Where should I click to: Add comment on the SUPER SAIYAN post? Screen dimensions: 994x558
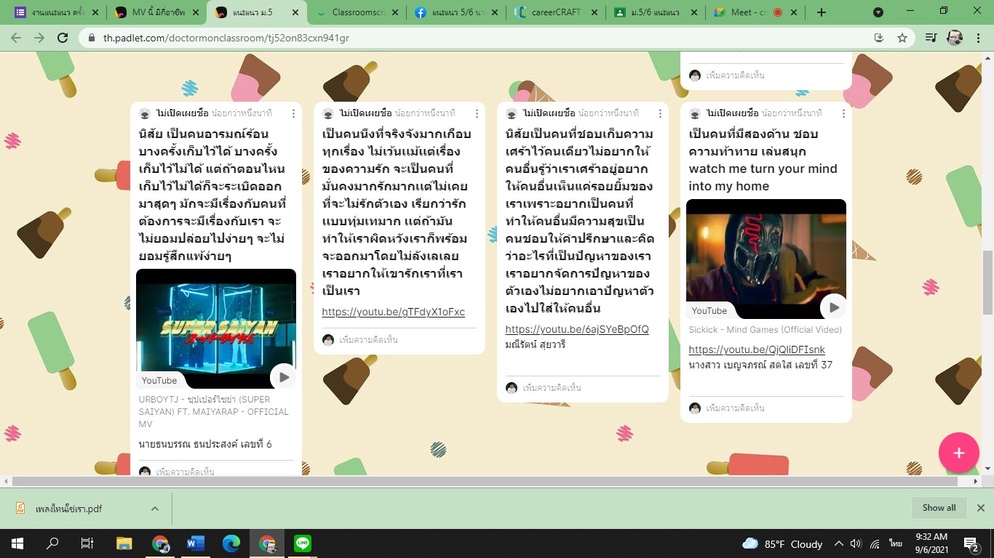185,471
